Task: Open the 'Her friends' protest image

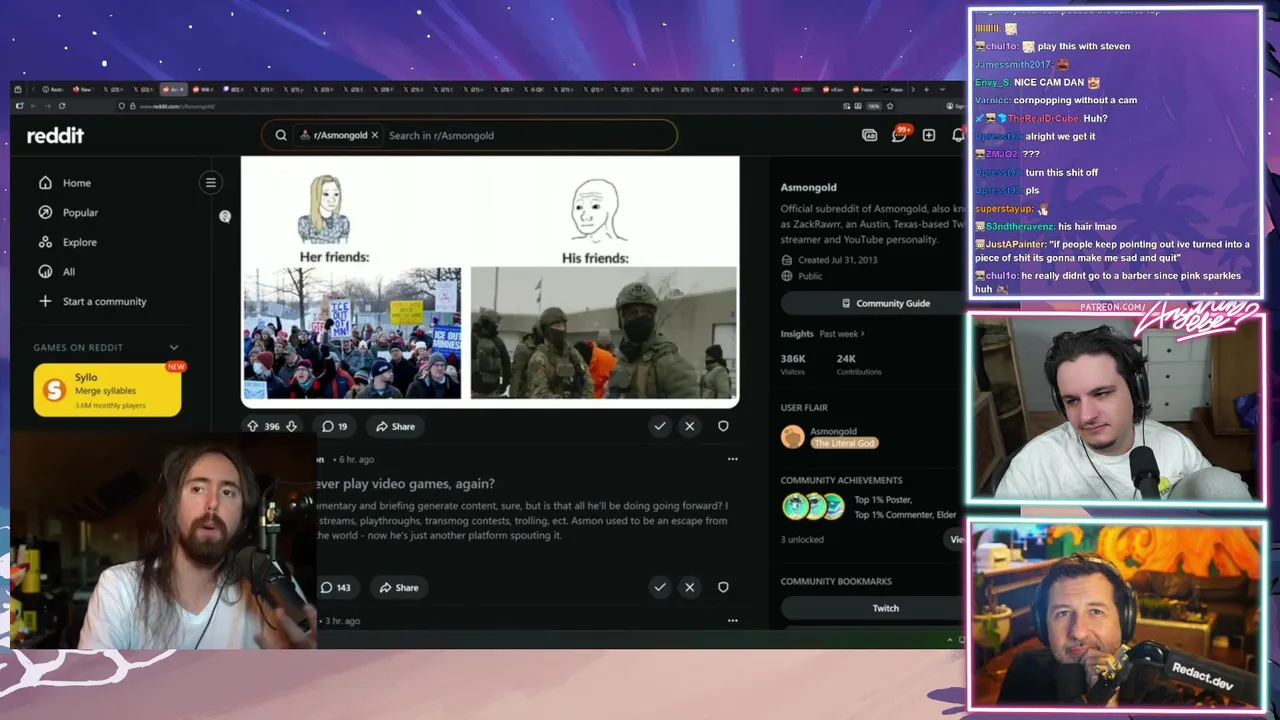Action: click(352, 333)
